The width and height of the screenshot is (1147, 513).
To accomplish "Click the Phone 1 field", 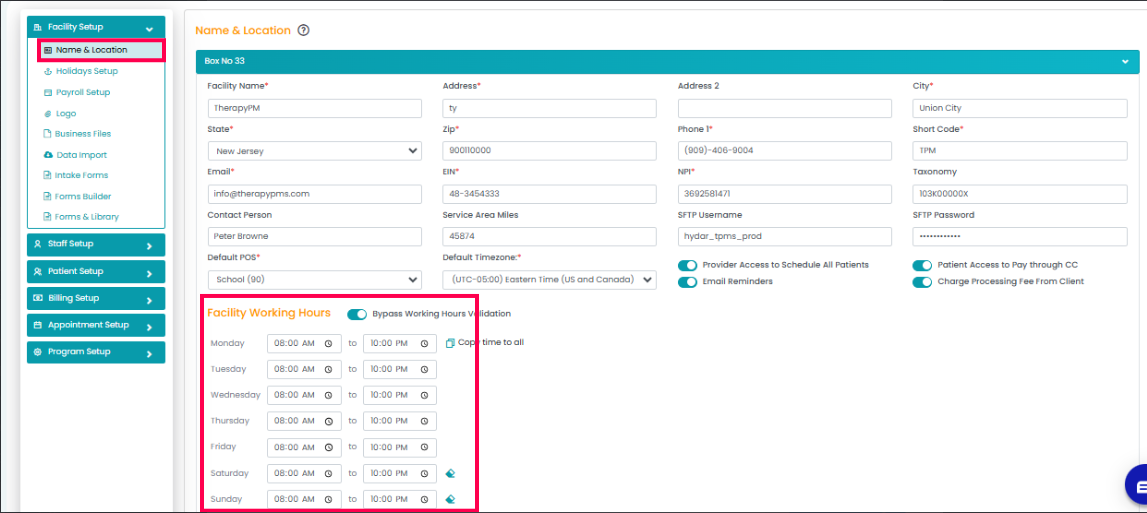I will (785, 151).
